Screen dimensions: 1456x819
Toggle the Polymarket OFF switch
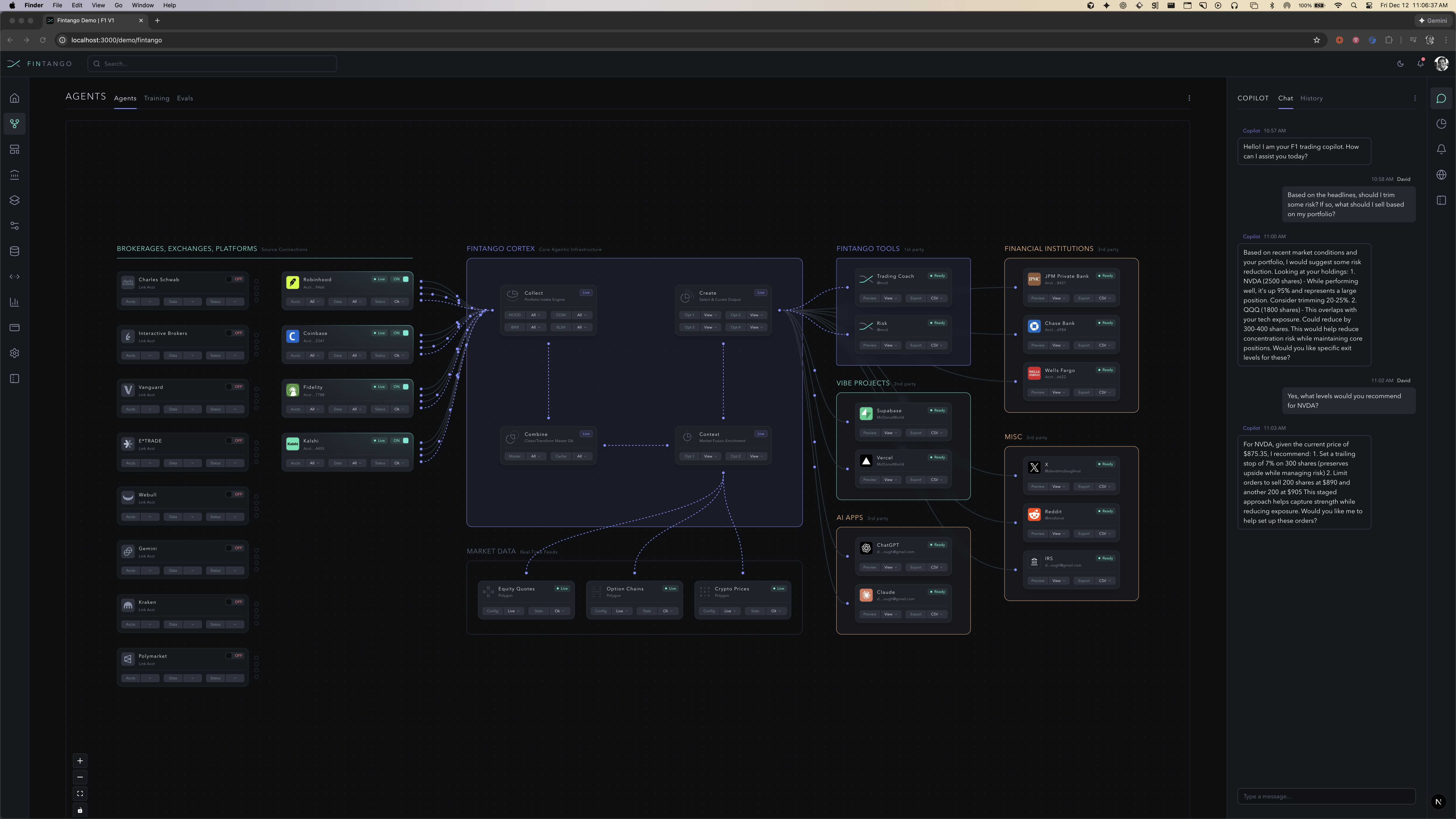point(235,656)
